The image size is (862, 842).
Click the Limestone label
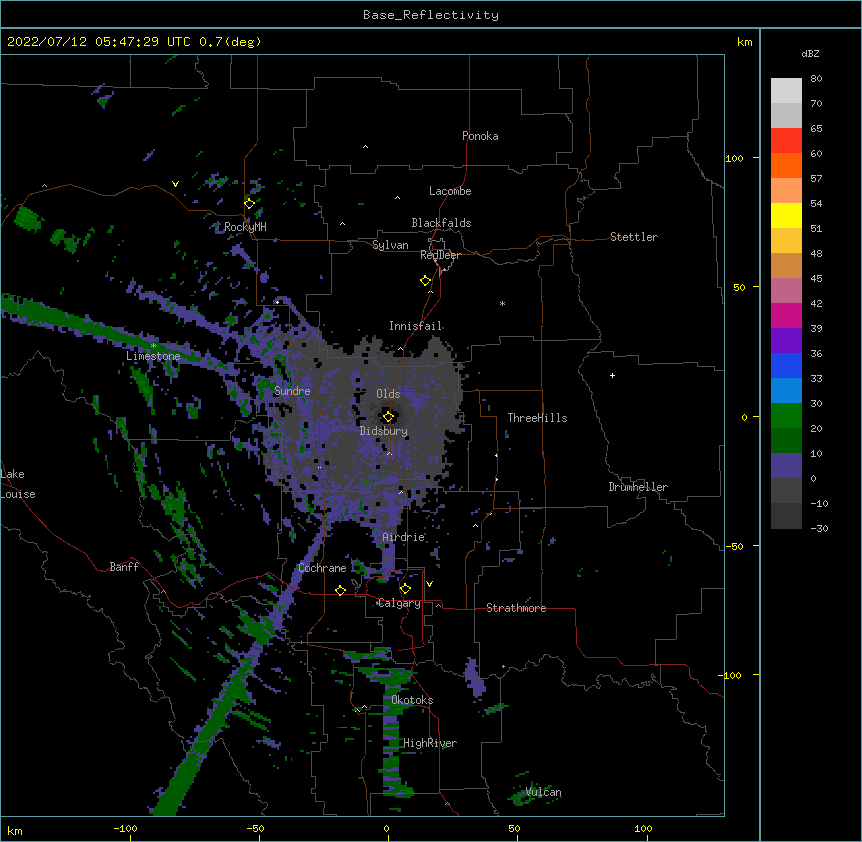pyautogui.click(x=153, y=356)
